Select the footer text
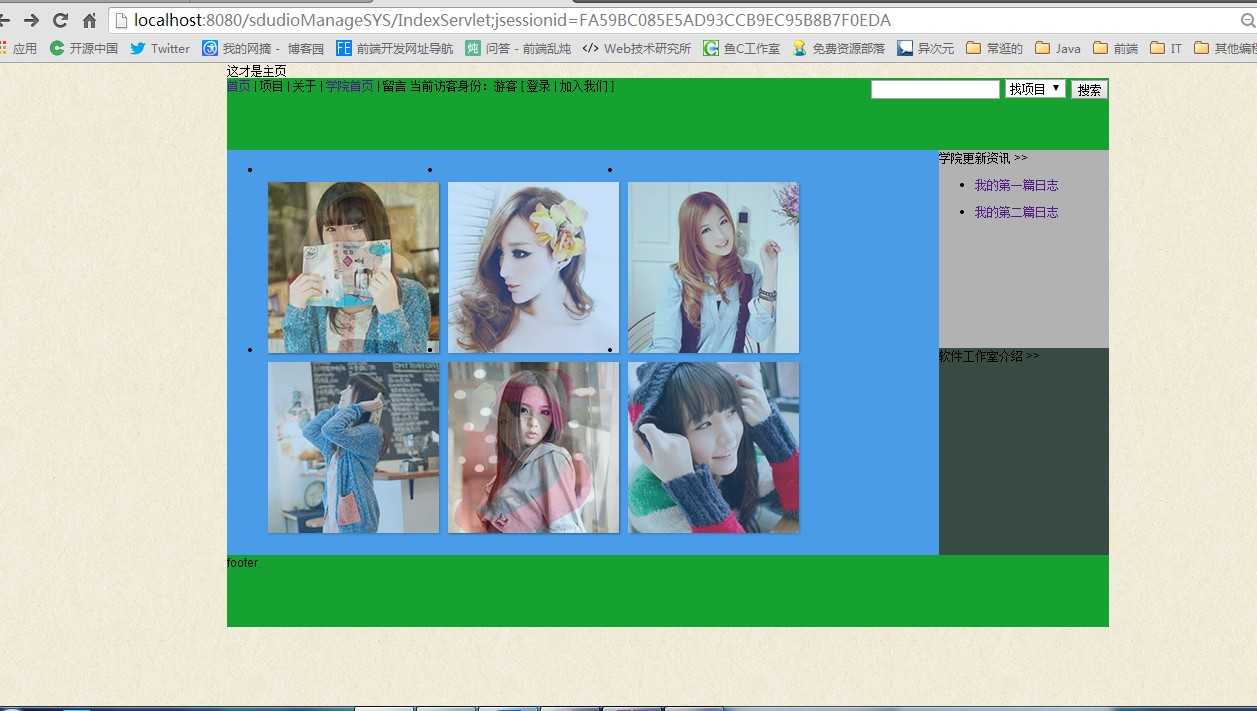 [x=242, y=562]
